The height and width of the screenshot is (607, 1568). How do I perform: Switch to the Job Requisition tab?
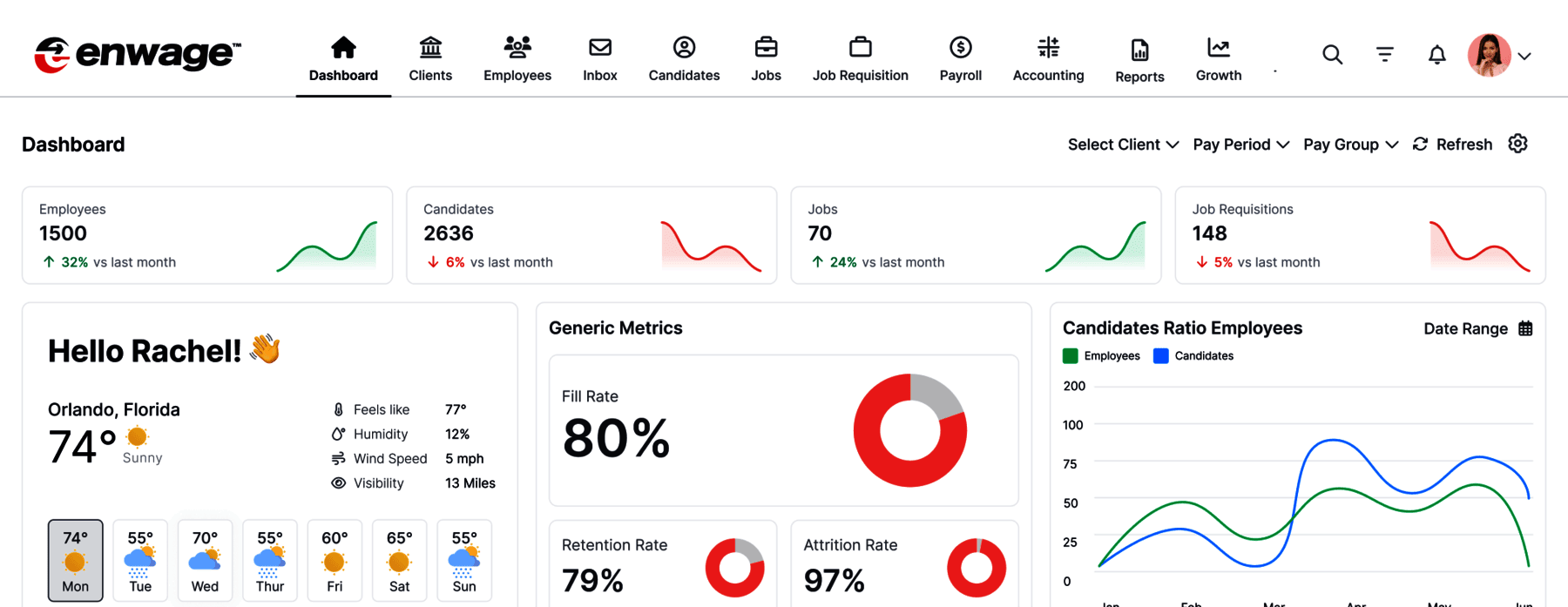860,58
